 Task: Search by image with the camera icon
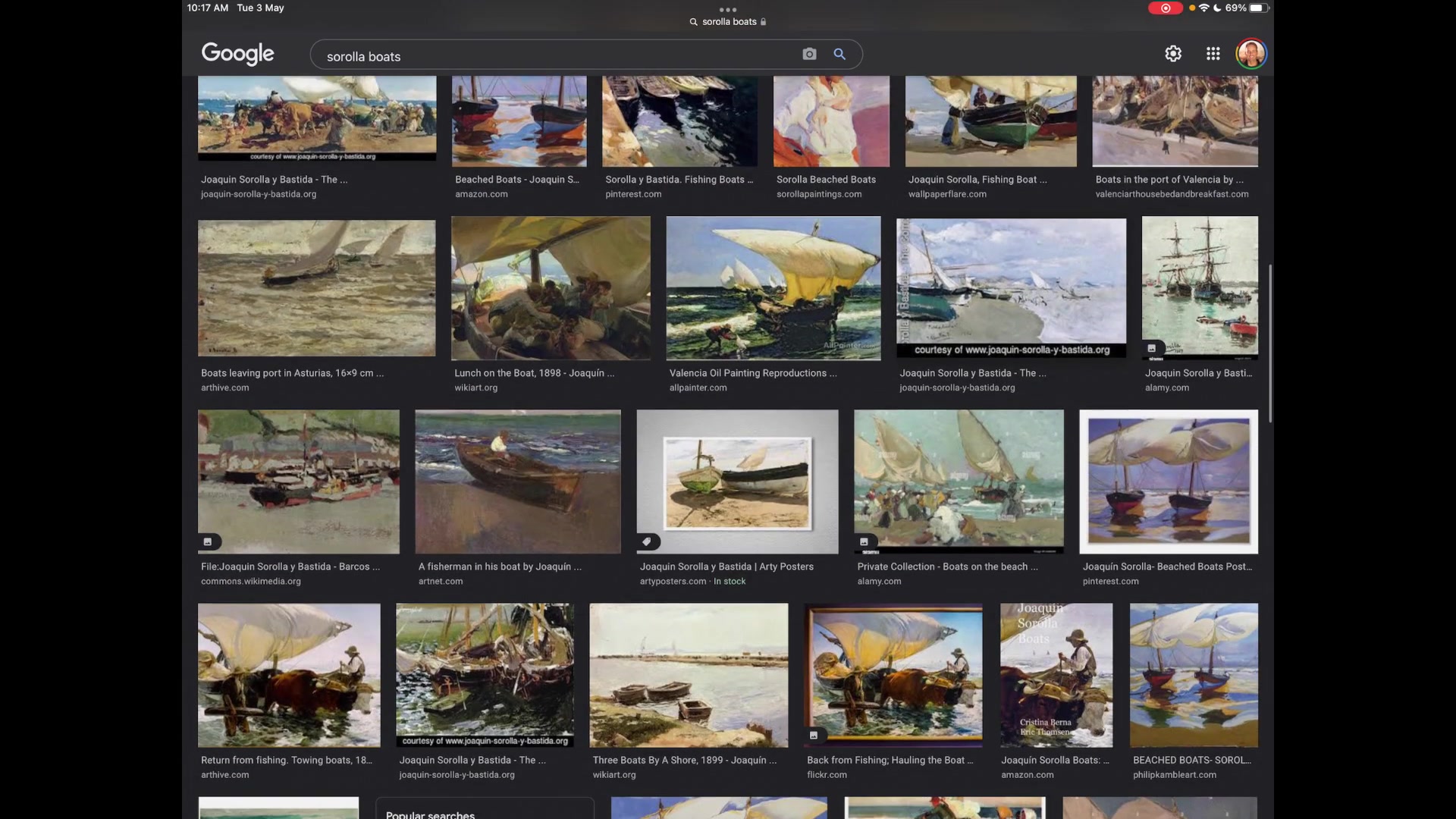[809, 54]
